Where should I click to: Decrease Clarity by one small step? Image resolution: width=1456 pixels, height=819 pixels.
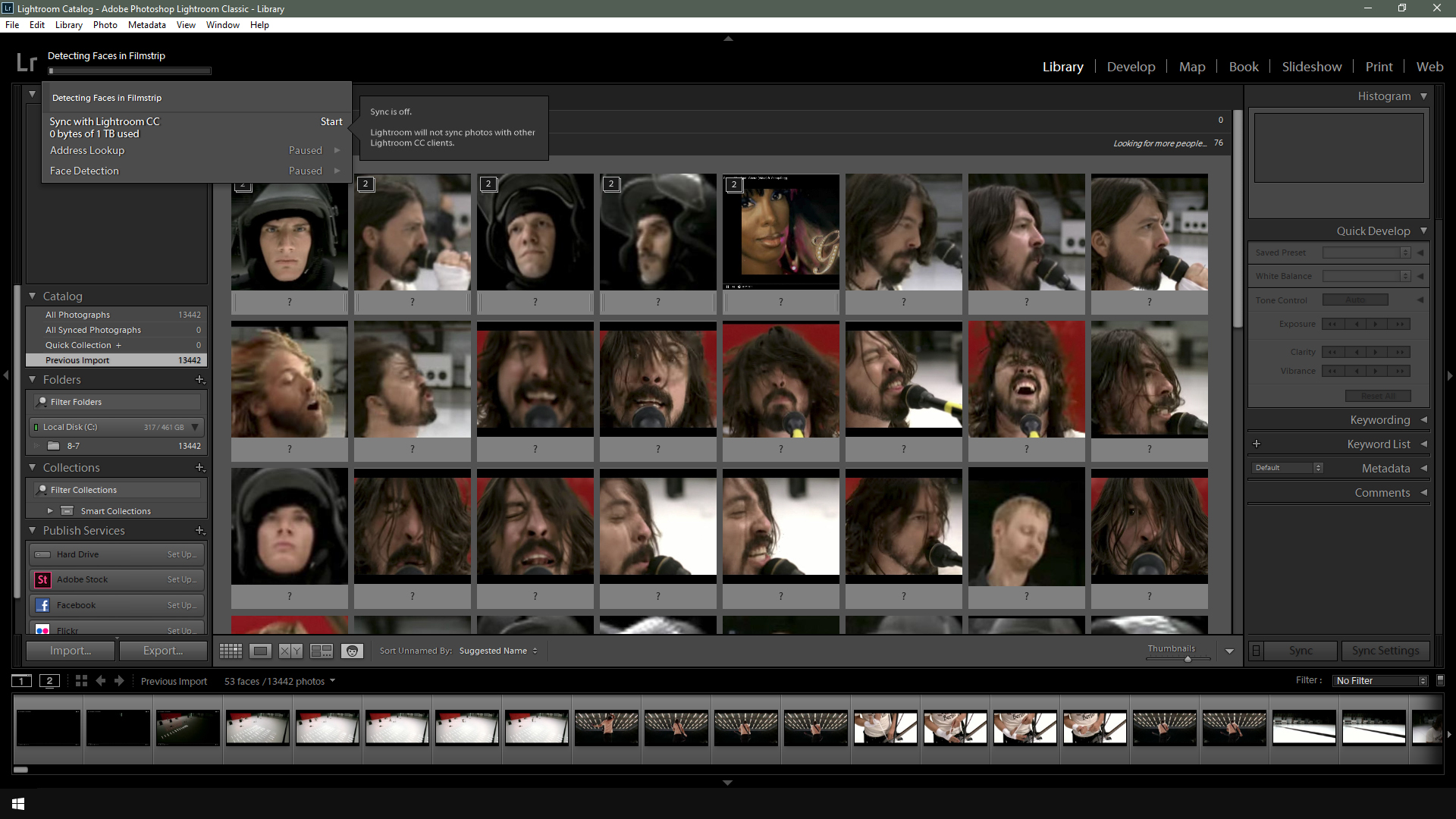click(1356, 352)
